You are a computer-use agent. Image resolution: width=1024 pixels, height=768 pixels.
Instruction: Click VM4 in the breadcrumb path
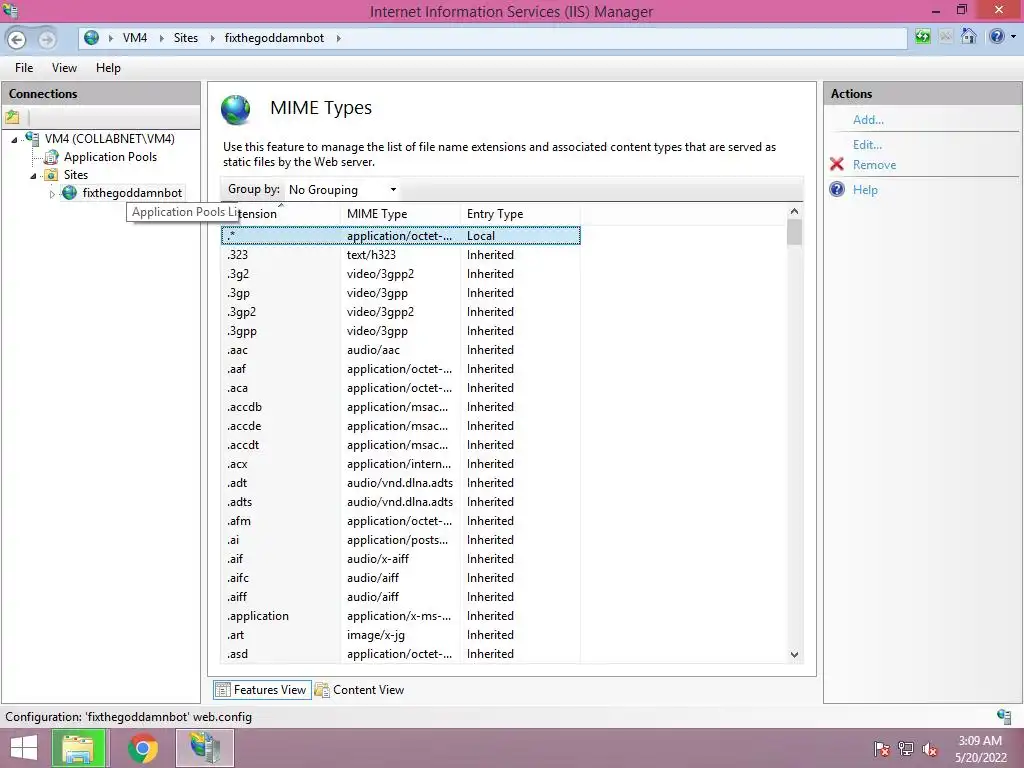[135, 38]
